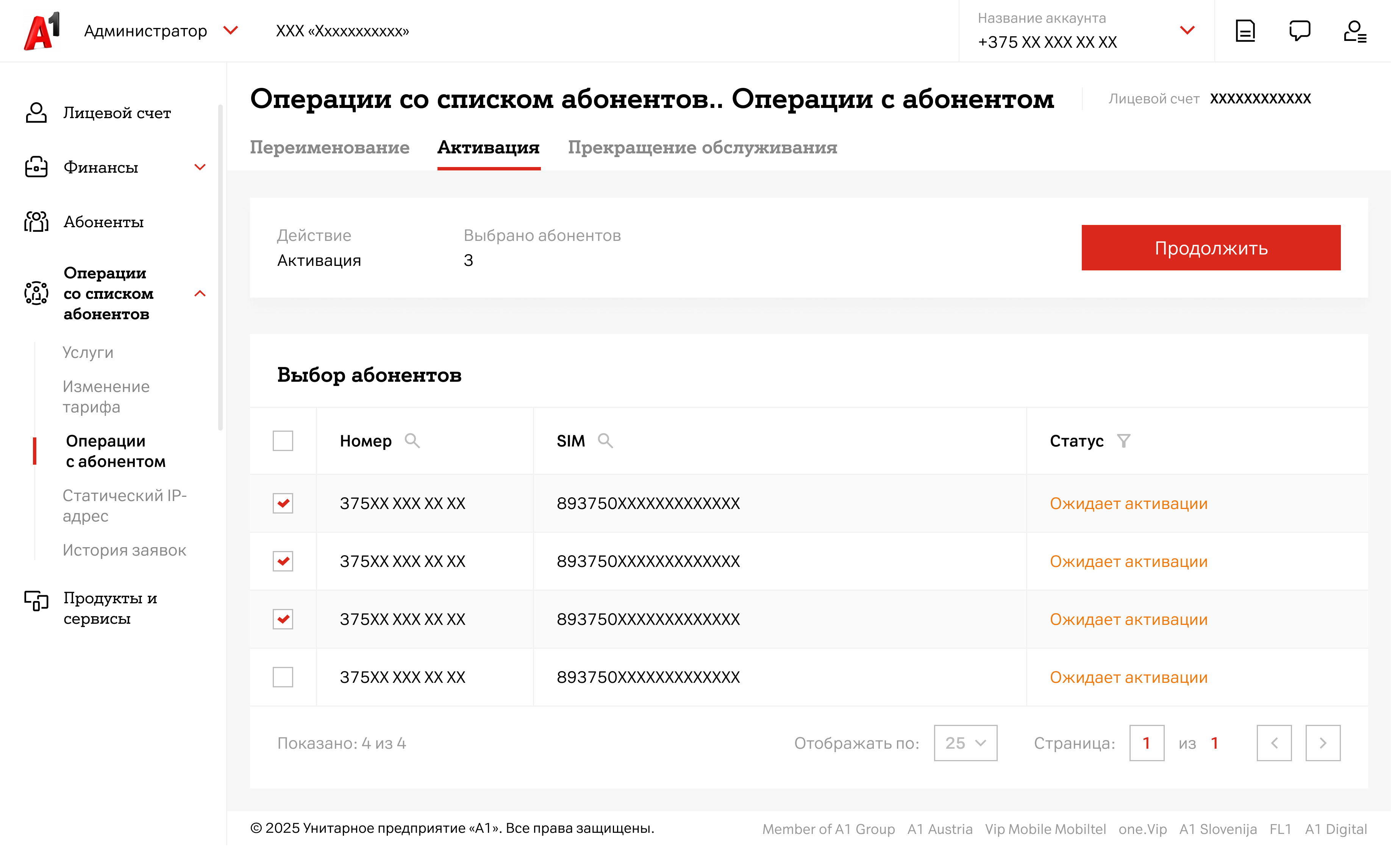The height and width of the screenshot is (868, 1392).
Task: Open the user profile icon
Action: pos(1355,31)
